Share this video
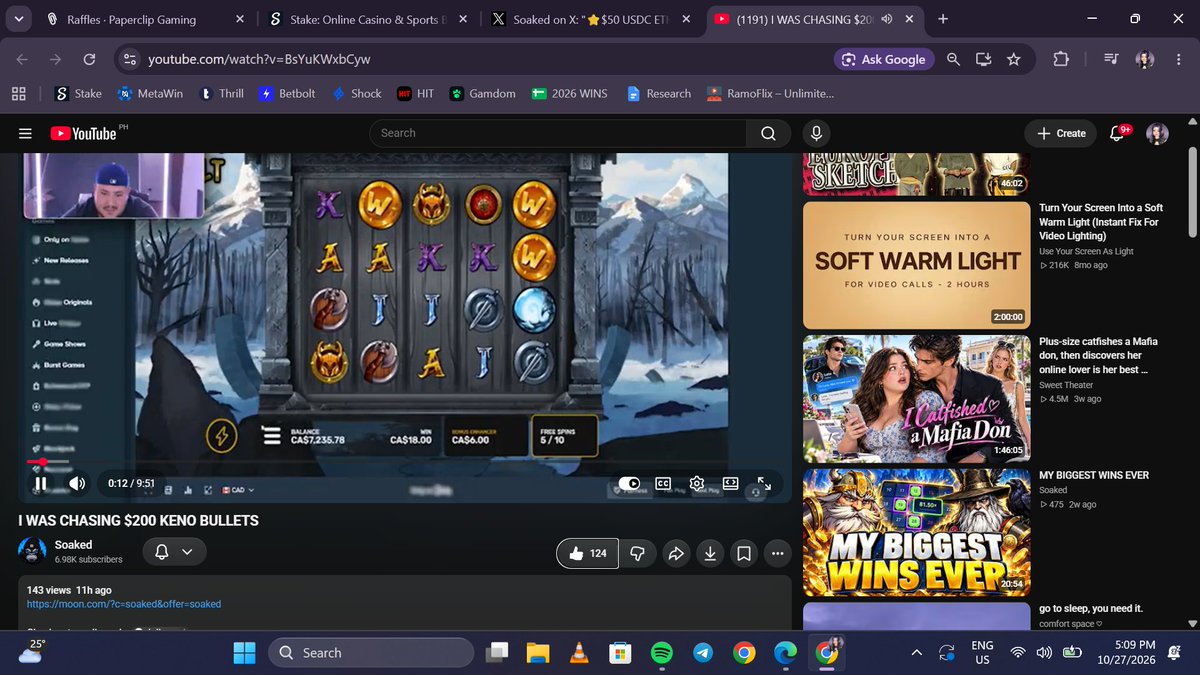 tap(676, 553)
